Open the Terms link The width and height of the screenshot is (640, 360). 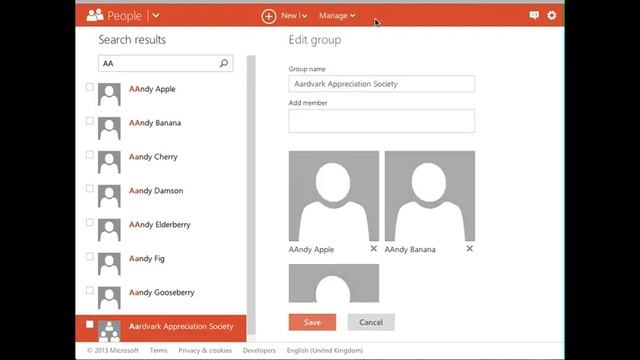click(158, 350)
